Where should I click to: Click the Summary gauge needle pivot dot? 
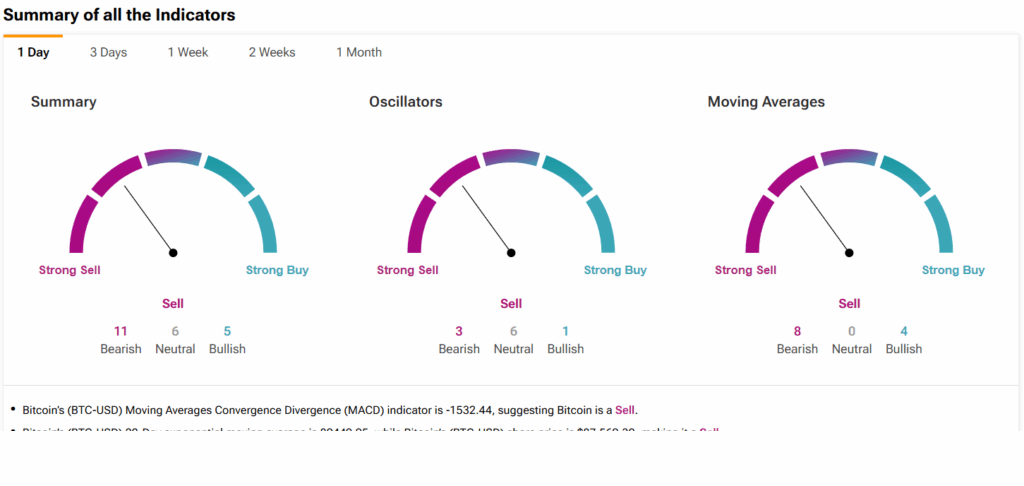174,253
